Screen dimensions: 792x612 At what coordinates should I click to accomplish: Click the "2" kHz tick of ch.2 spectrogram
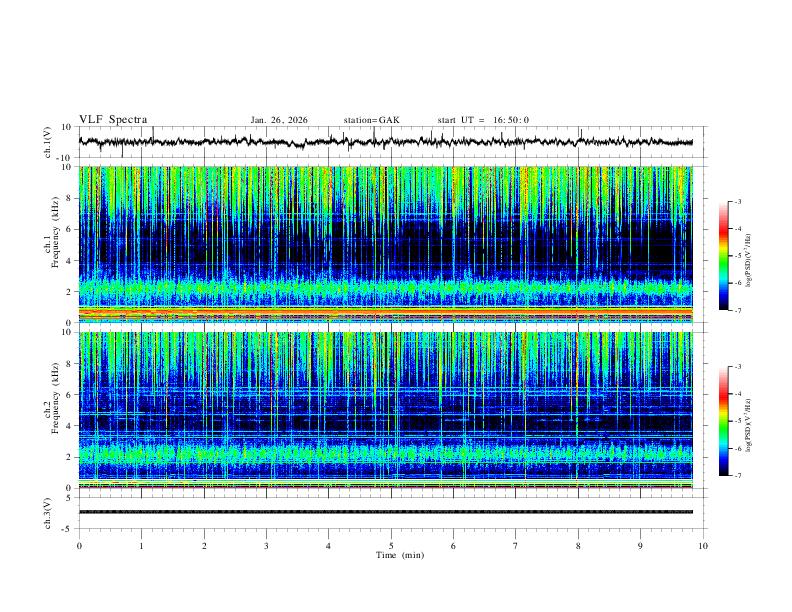pos(70,456)
